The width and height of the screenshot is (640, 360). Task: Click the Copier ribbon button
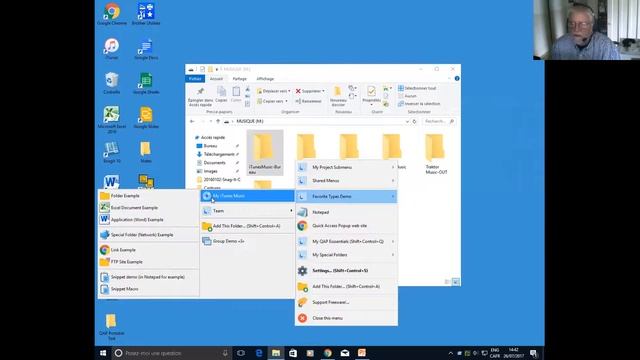pos(221,95)
